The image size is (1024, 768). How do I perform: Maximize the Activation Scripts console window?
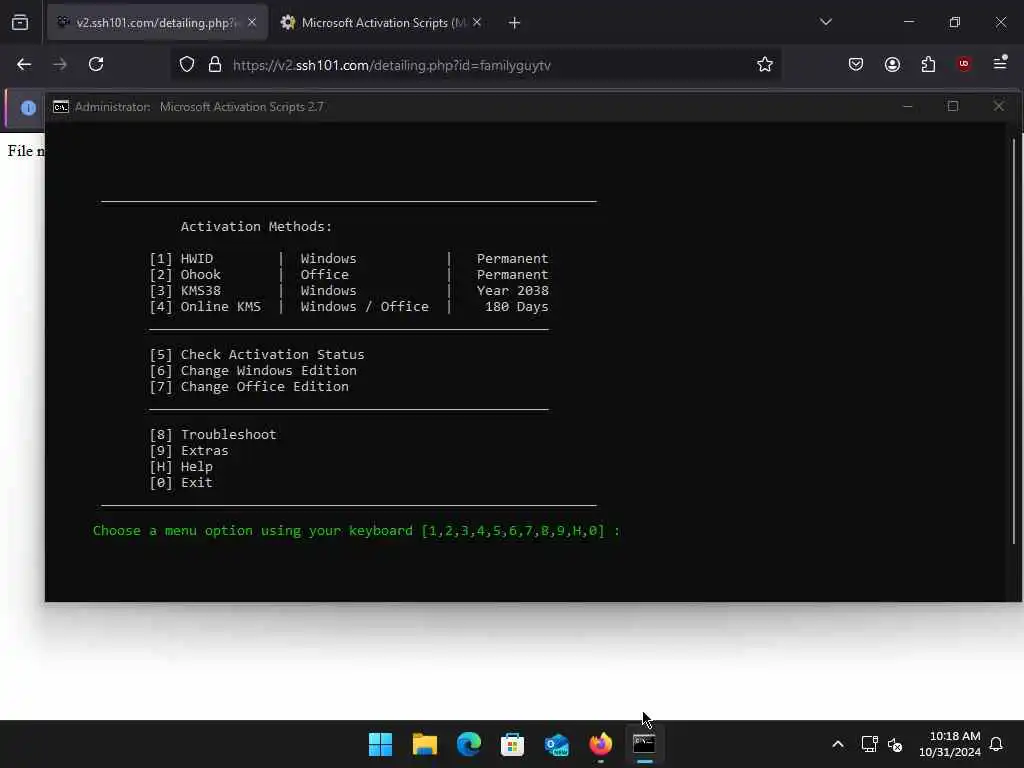(x=953, y=106)
